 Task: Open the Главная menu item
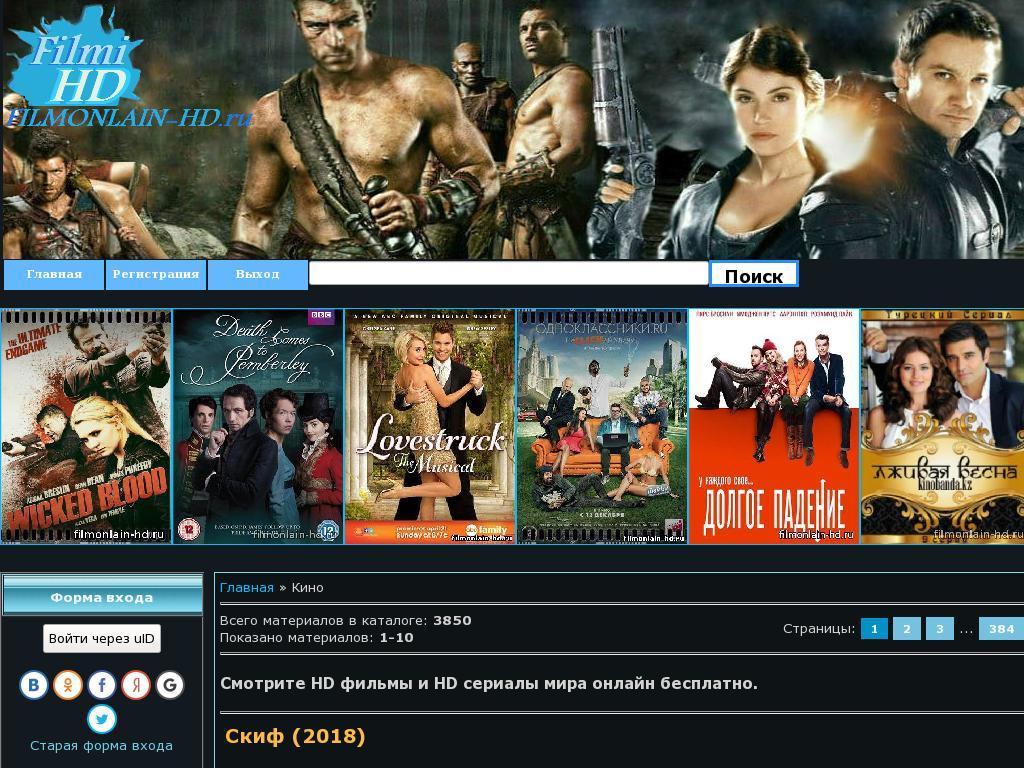[x=54, y=274]
